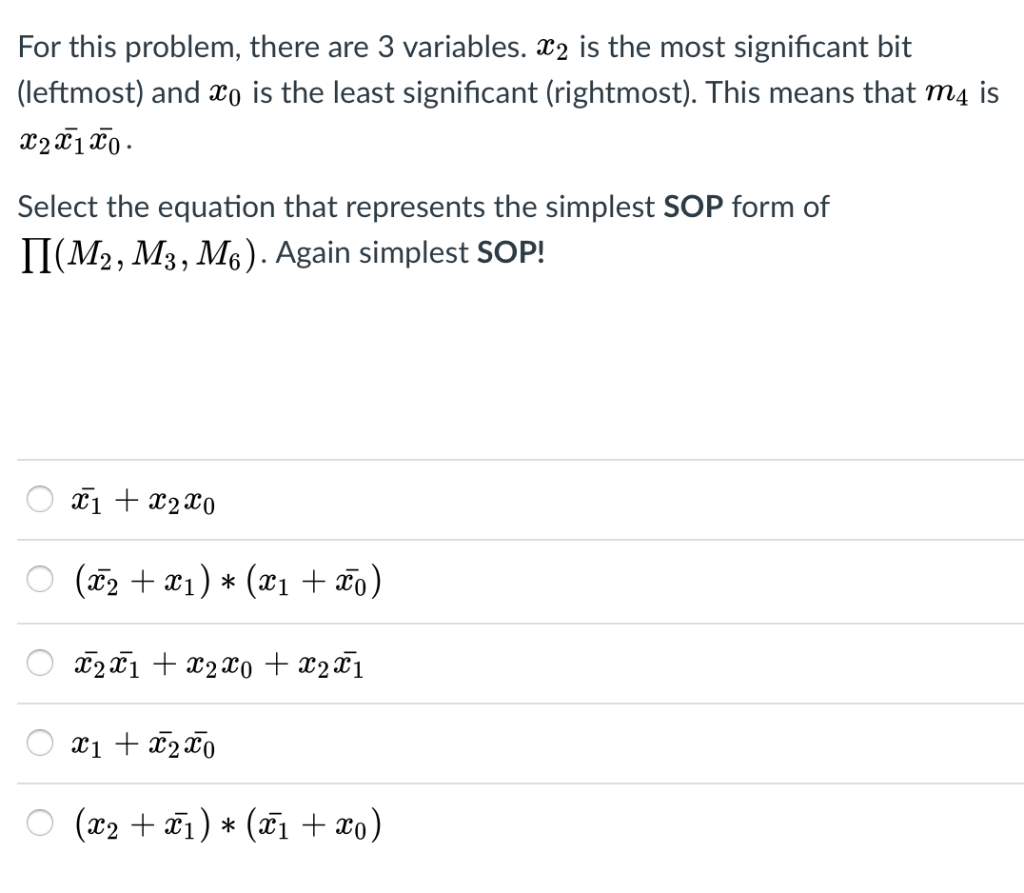The image size is (1024, 893).
Task: Click the label (x̄2 + x1) * (x1 + x̄0)
Action: [225, 581]
